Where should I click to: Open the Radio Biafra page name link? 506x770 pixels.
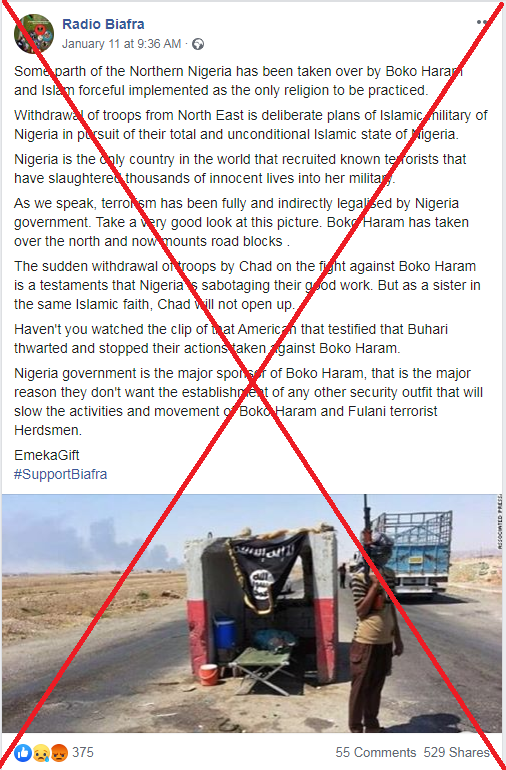pos(103,24)
